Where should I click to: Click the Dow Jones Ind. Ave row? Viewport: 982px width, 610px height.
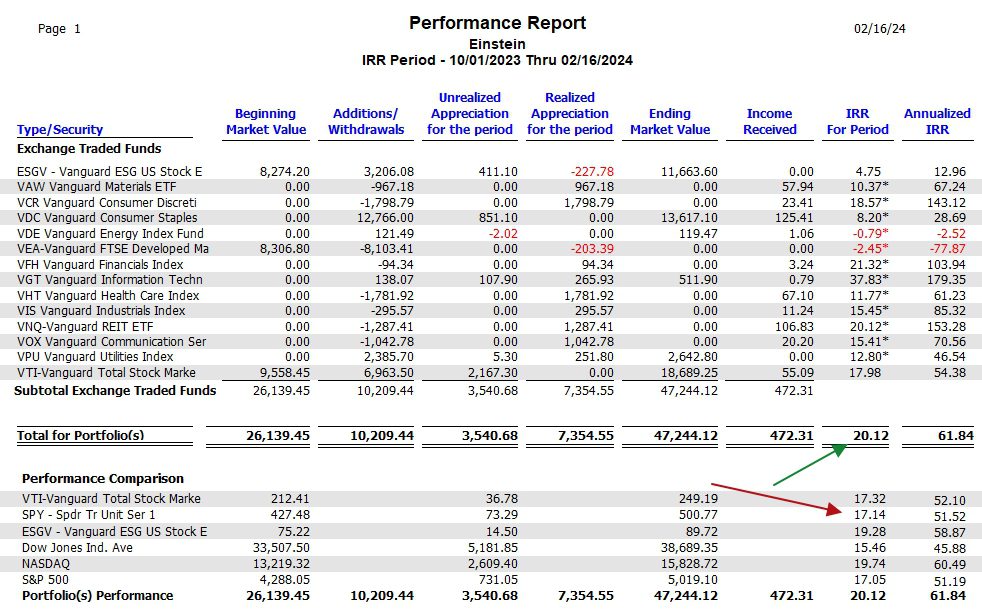point(491,547)
